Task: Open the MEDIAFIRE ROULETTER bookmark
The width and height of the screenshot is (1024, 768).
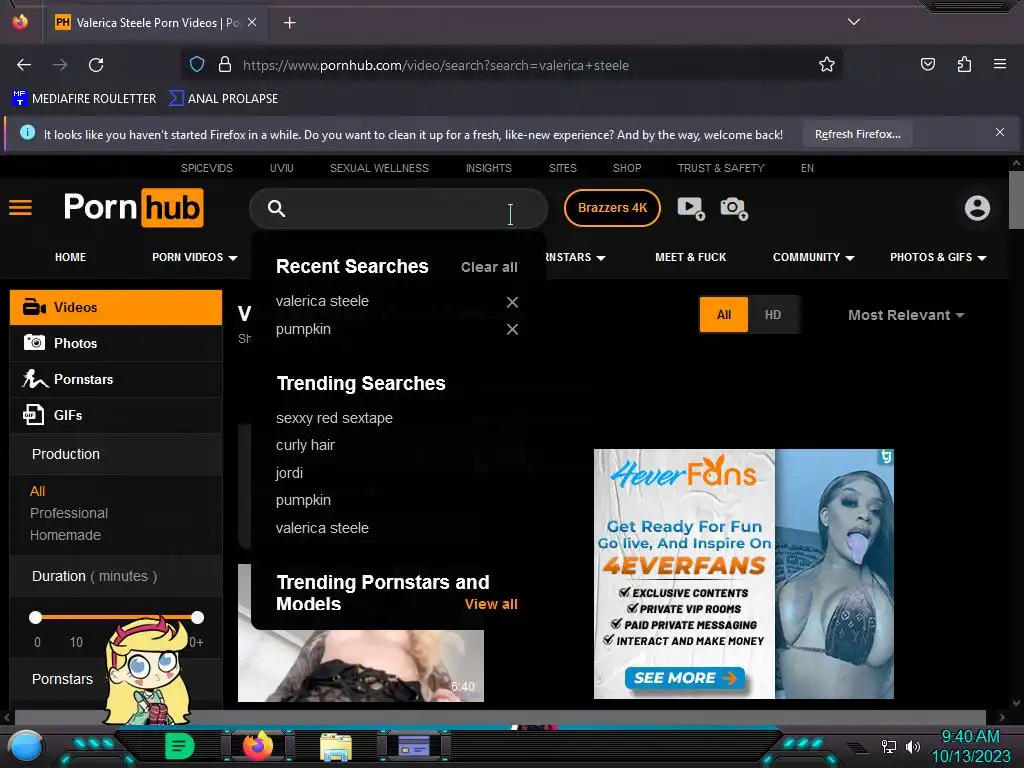Action: (x=84, y=99)
